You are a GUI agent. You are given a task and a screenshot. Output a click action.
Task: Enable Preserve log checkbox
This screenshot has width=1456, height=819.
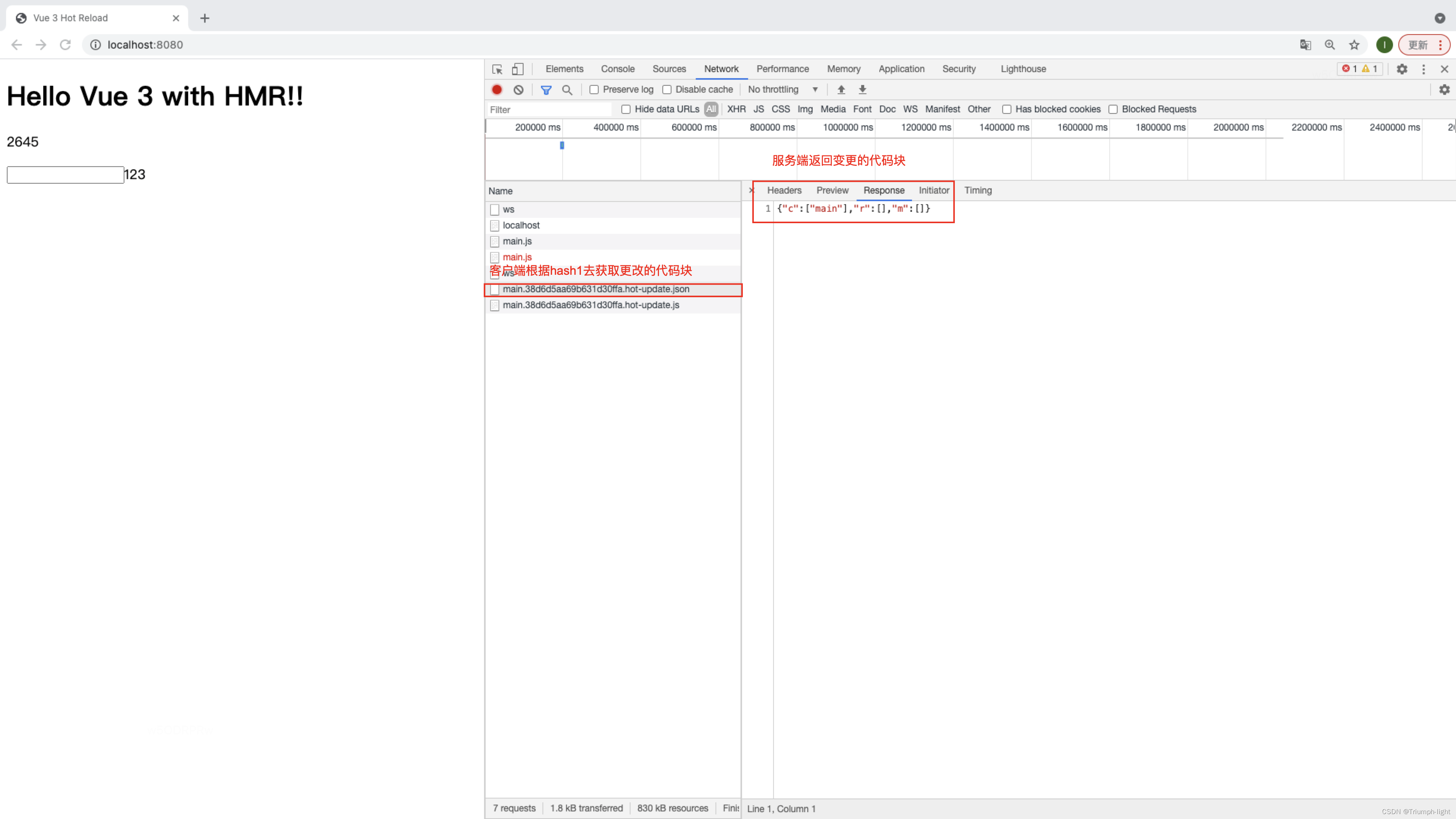[x=593, y=89]
